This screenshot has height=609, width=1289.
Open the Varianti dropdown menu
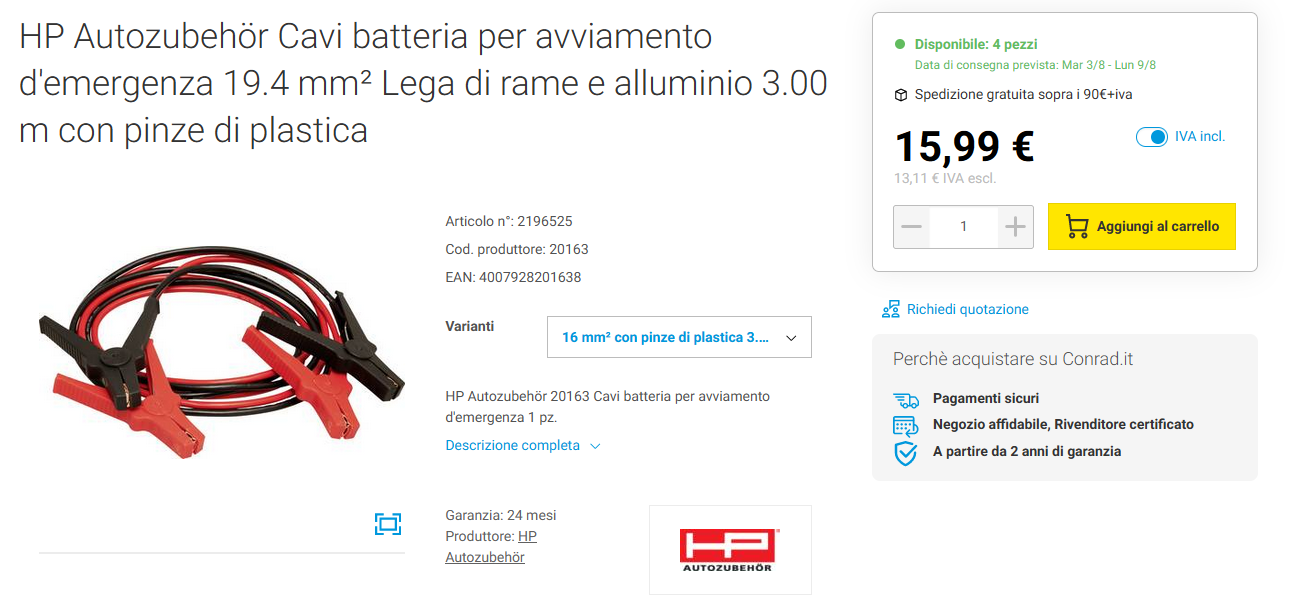679,337
